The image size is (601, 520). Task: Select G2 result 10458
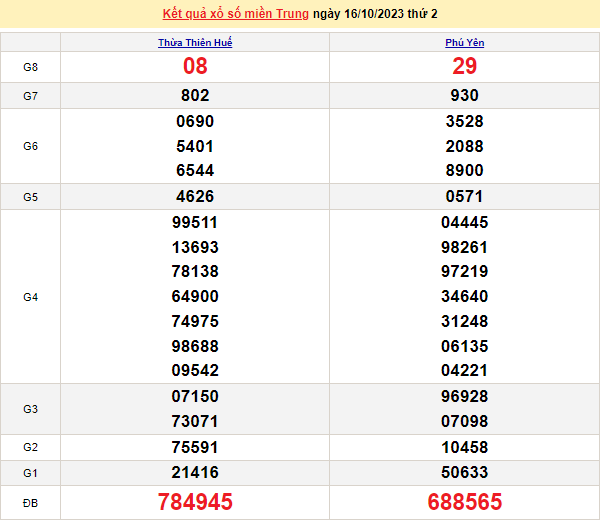(x=465, y=448)
